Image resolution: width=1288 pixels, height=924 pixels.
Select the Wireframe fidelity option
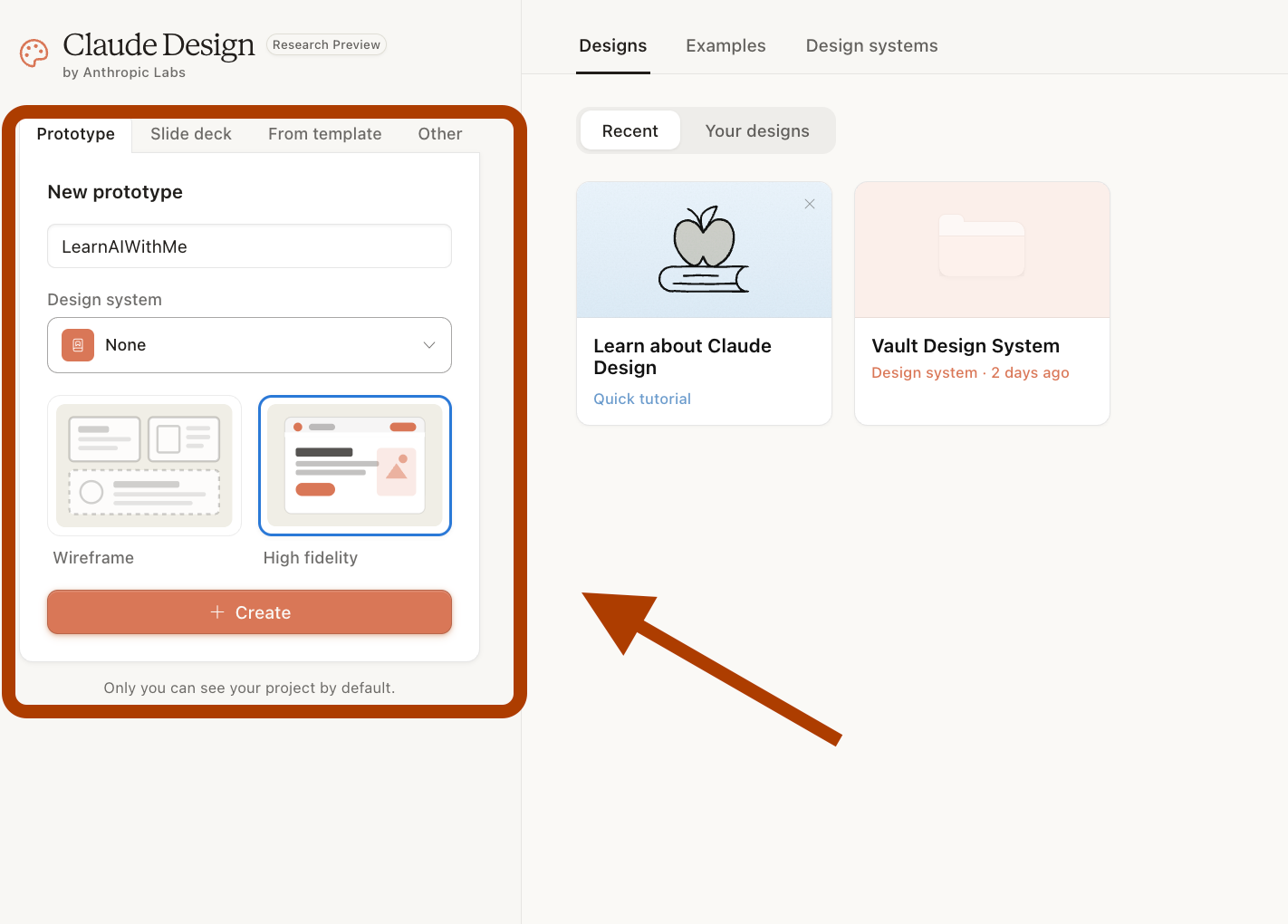(x=144, y=466)
